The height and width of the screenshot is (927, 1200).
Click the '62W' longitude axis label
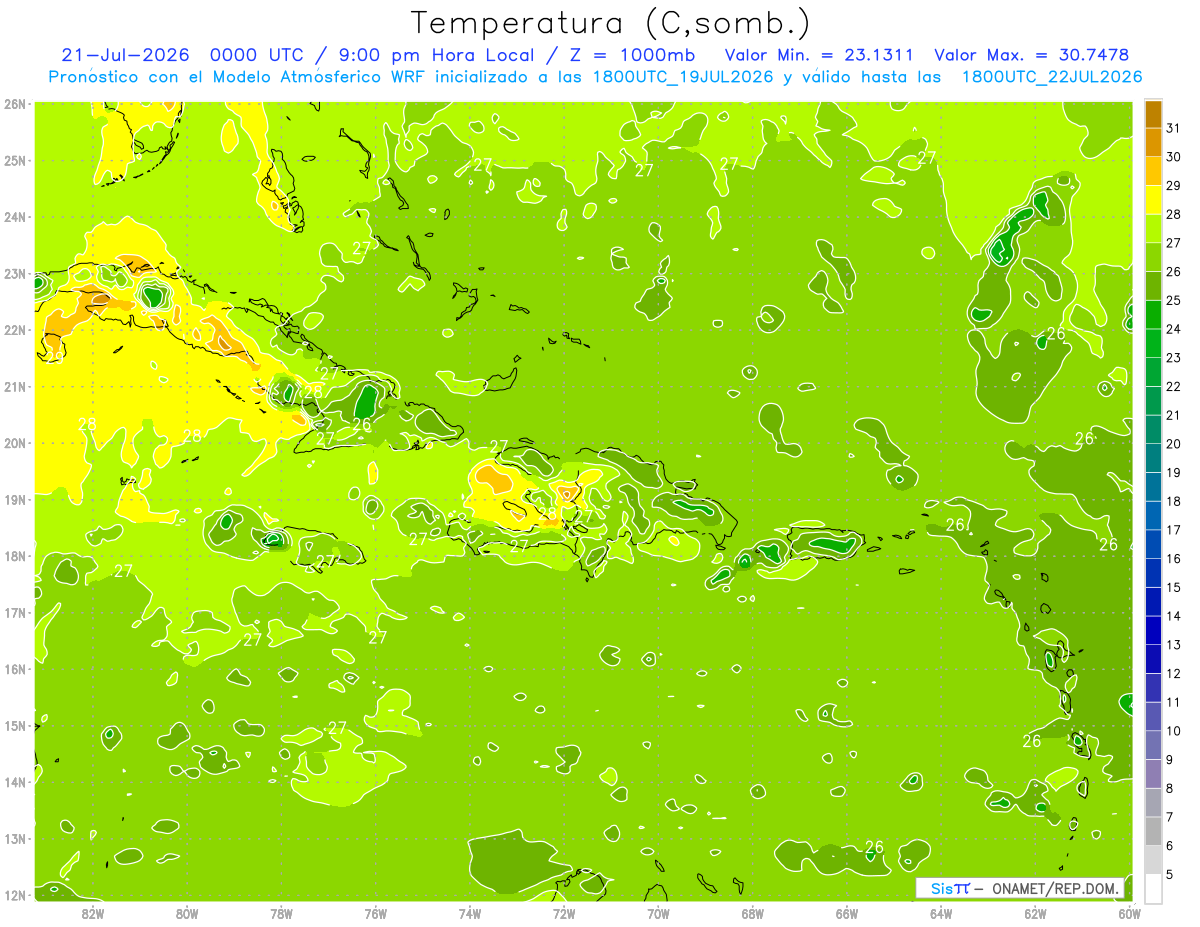coord(1035,913)
